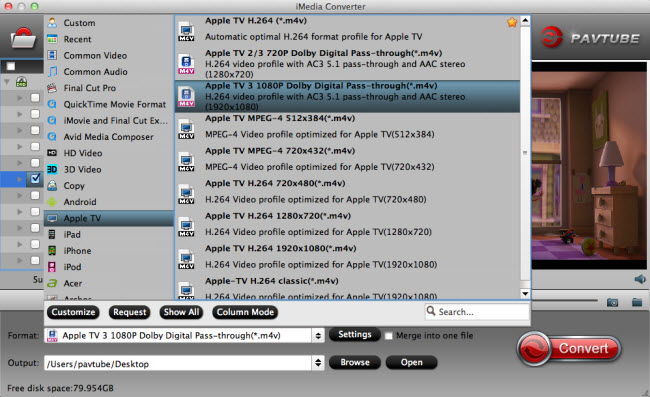
Task: Click the search magnifier icon
Action: [431, 311]
